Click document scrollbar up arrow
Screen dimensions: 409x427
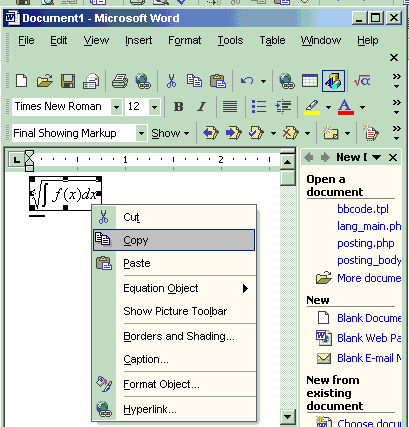click(x=287, y=162)
